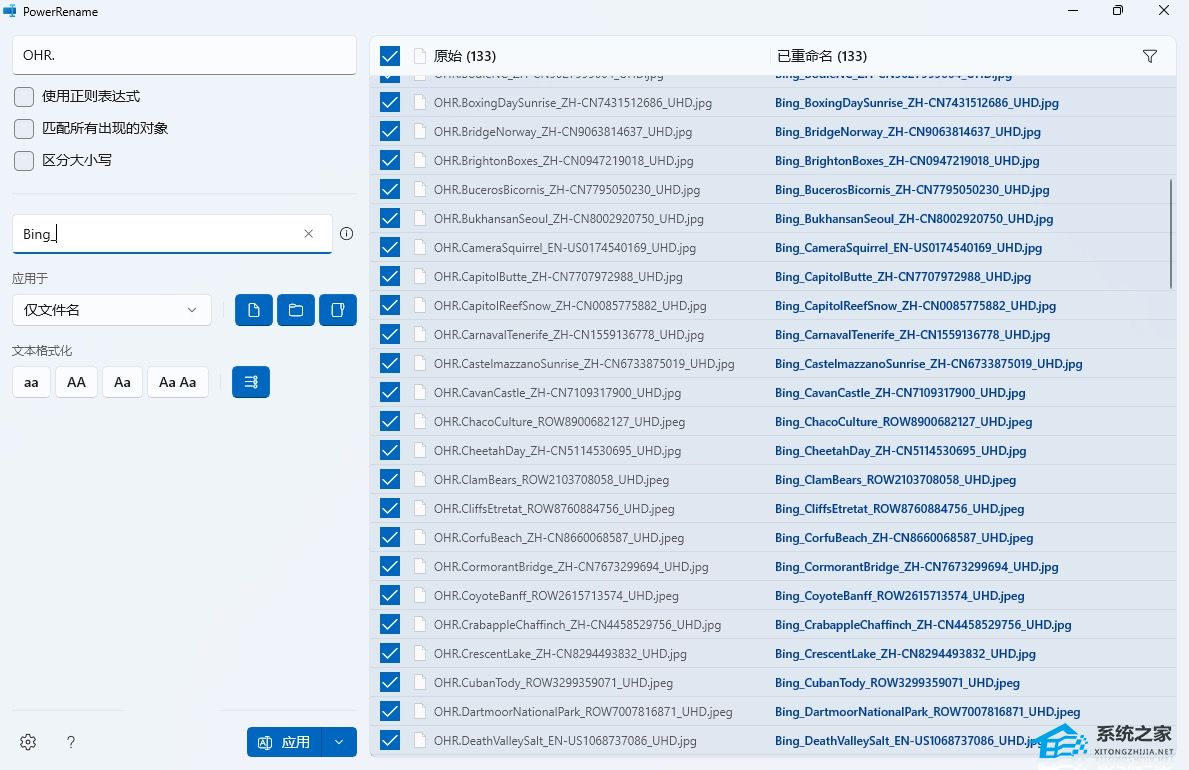Select original name OHR.CrabappleChaffinch_ZH-CN4458529756_UHD.jpg
The height and width of the screenshot is (770, 1189).
pos(577,624)
